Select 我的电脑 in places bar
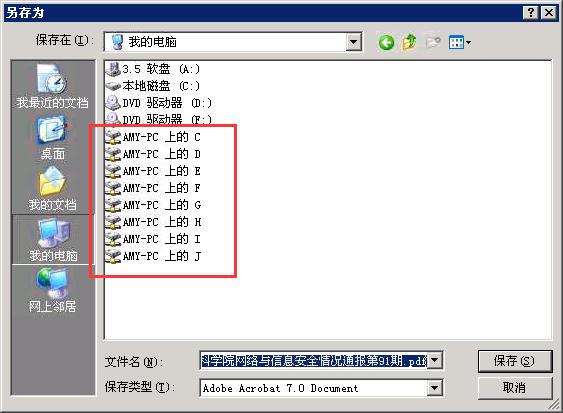 pos(53,240)
